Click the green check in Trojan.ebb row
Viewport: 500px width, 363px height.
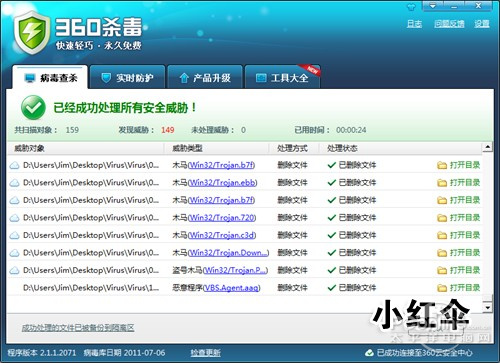[332, 183]
